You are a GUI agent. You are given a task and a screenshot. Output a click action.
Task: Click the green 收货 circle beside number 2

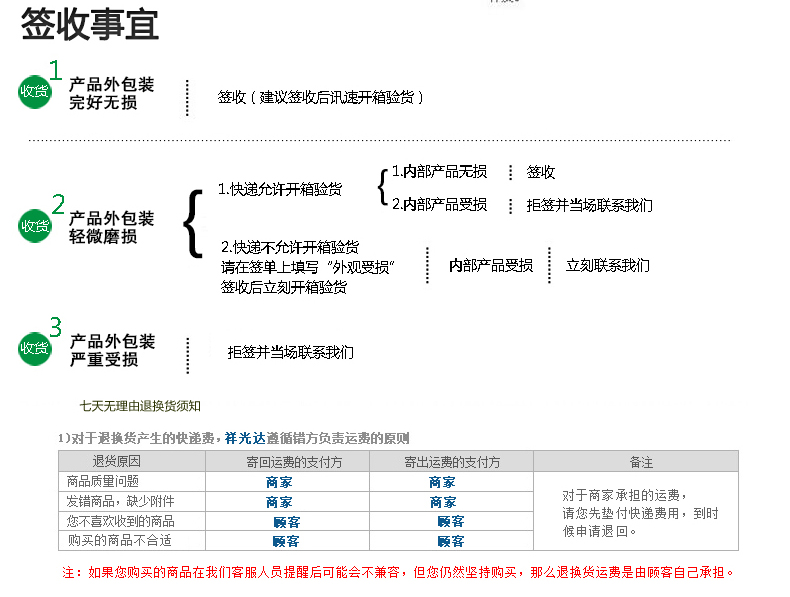pyautogui.click(x=35, y=226)
